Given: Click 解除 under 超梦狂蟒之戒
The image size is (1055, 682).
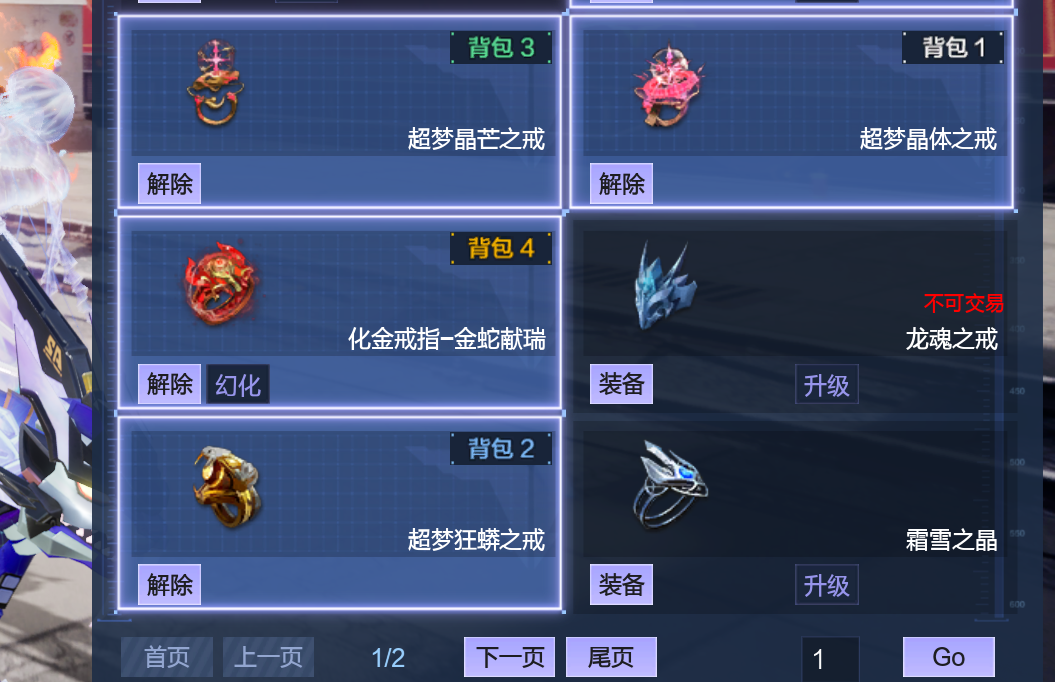Looking at the screenshot, I should tap(170, 584).
